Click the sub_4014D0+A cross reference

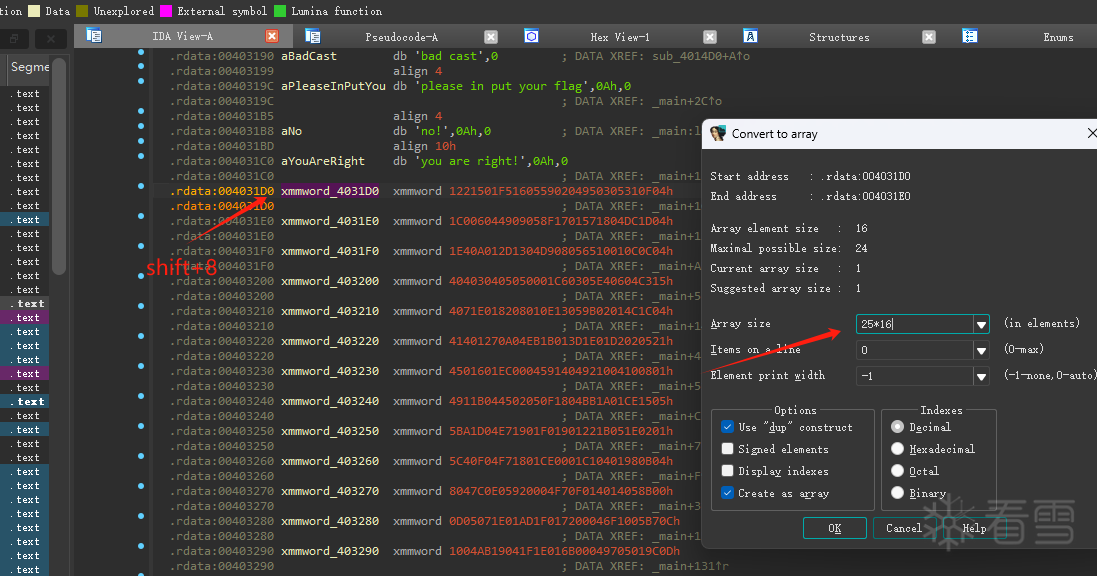click(701, 56)
